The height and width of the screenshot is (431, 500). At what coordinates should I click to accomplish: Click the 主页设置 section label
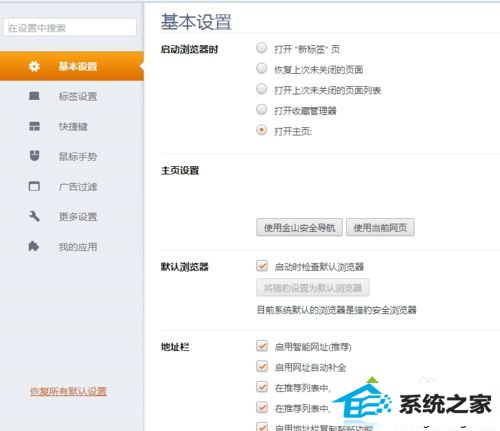pos(180,170)
